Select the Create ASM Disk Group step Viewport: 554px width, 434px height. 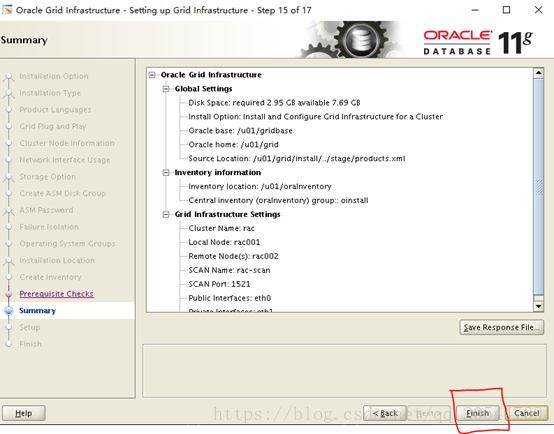[63, 193]
